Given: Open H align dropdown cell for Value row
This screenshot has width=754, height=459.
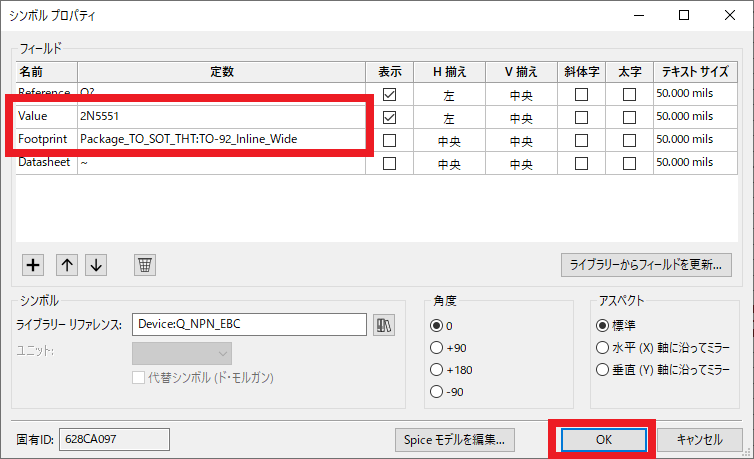Looking at the screenshot, I should pyautogui.click(x=449, y=118).
